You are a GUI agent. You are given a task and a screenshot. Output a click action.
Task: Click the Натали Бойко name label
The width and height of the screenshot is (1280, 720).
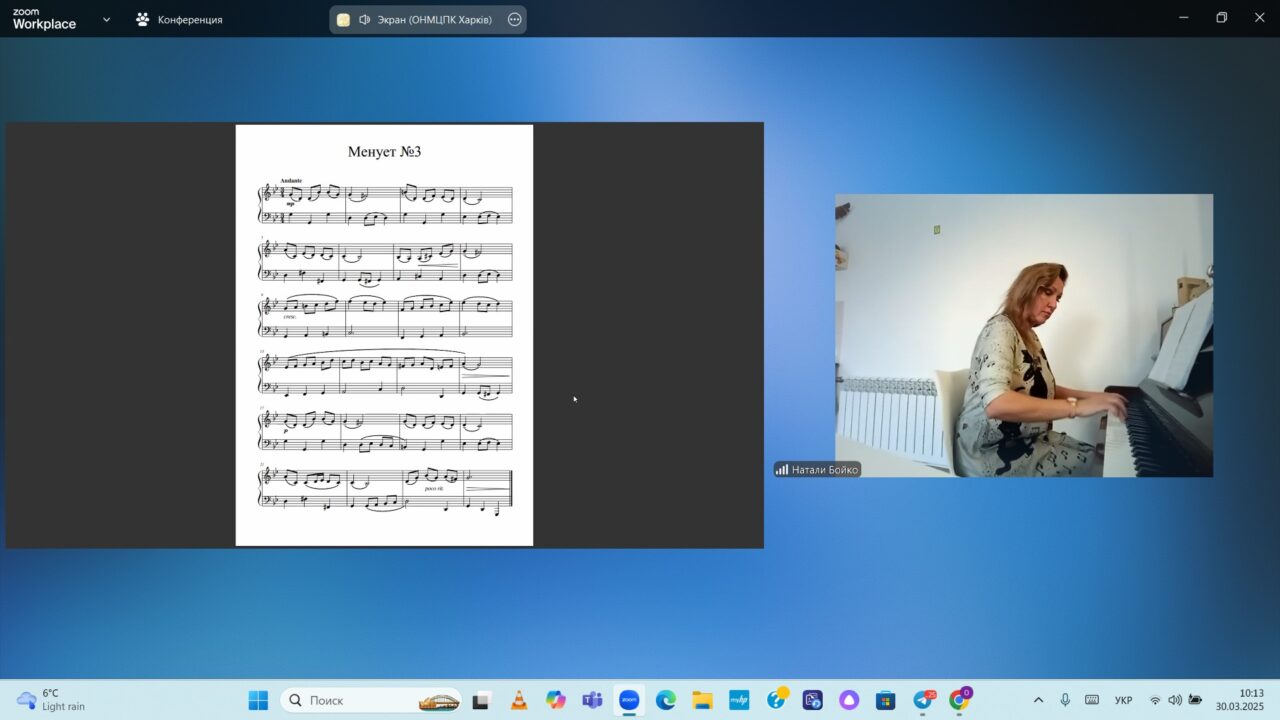tap(825, 470)
